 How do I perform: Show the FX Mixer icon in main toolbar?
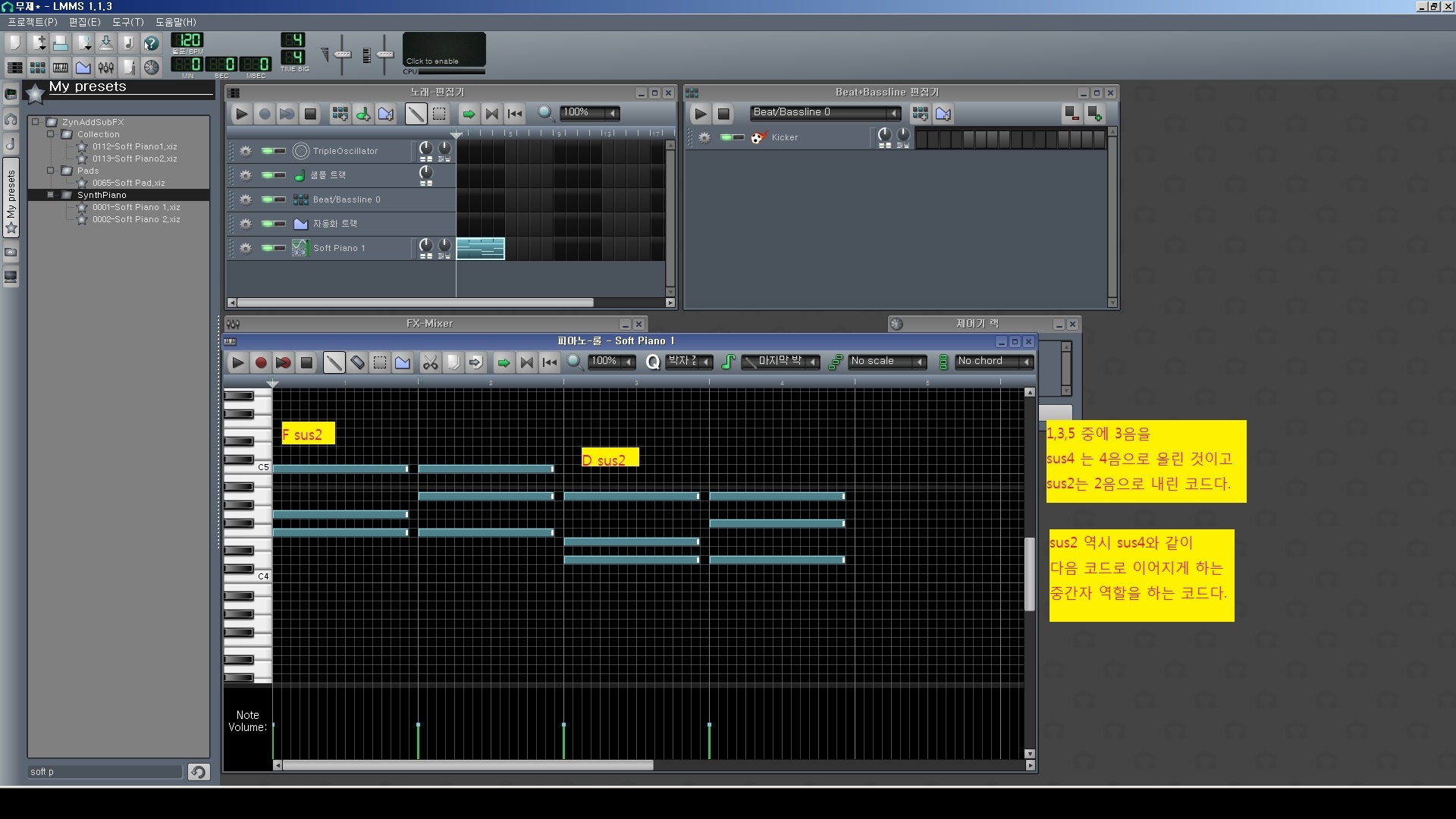tap(106, 67)
